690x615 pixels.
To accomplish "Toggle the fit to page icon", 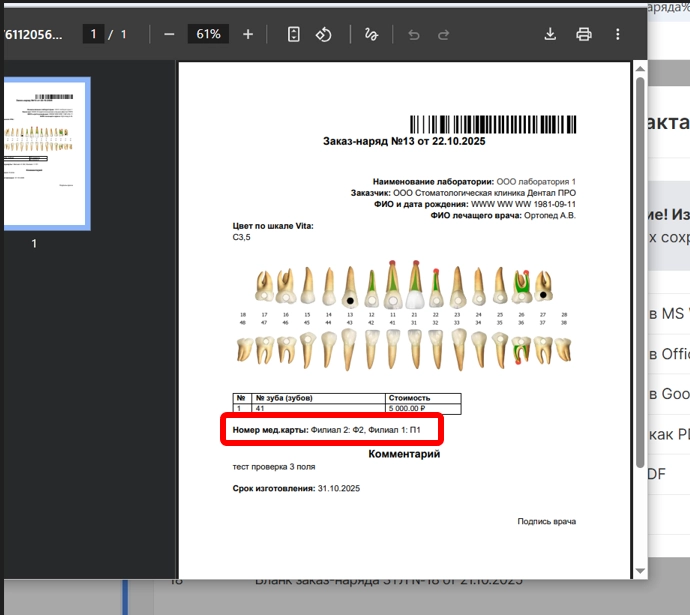I will coord(294,34).
